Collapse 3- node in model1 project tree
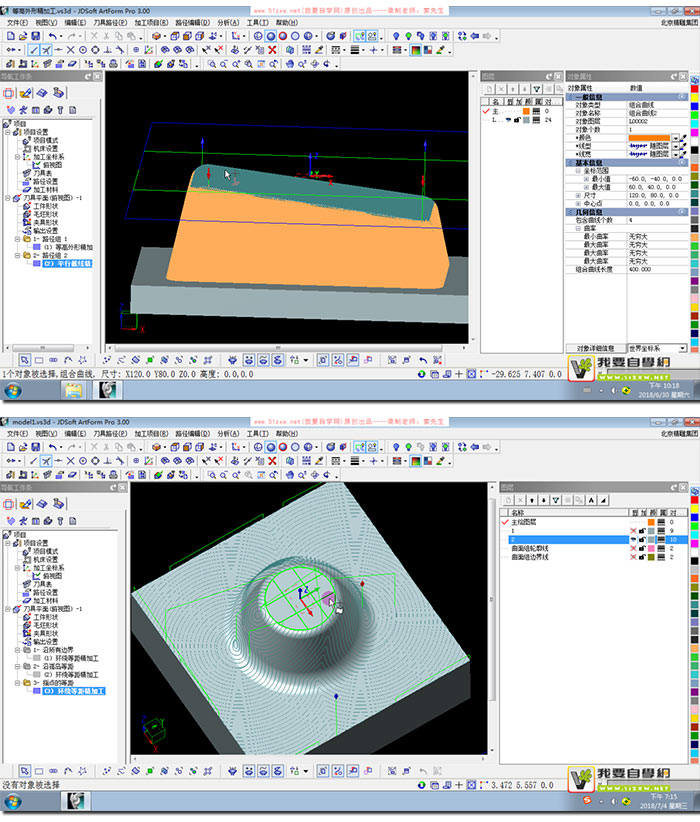This screenshot has height=822, width=700. pyautogui.click(x=17, y=683)
